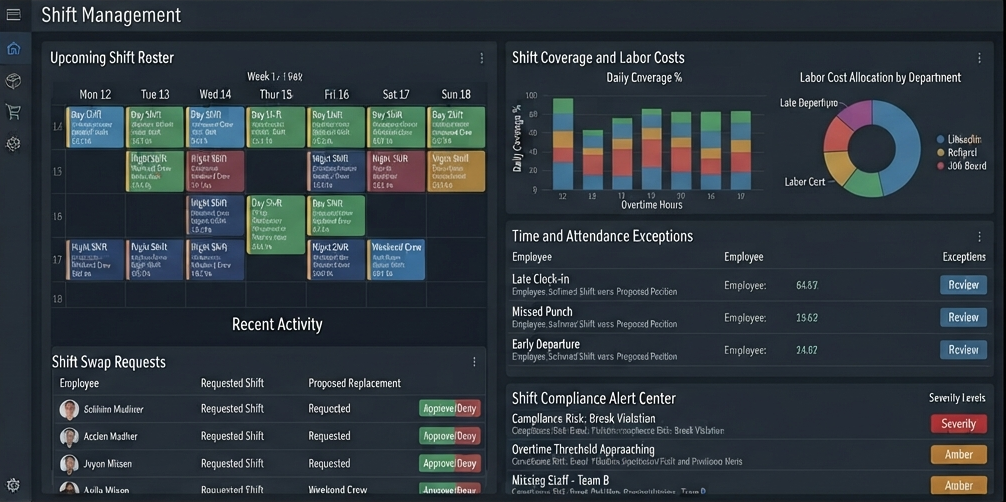Click tallest first bar in Daily Coverage chart

coord(563,144)
